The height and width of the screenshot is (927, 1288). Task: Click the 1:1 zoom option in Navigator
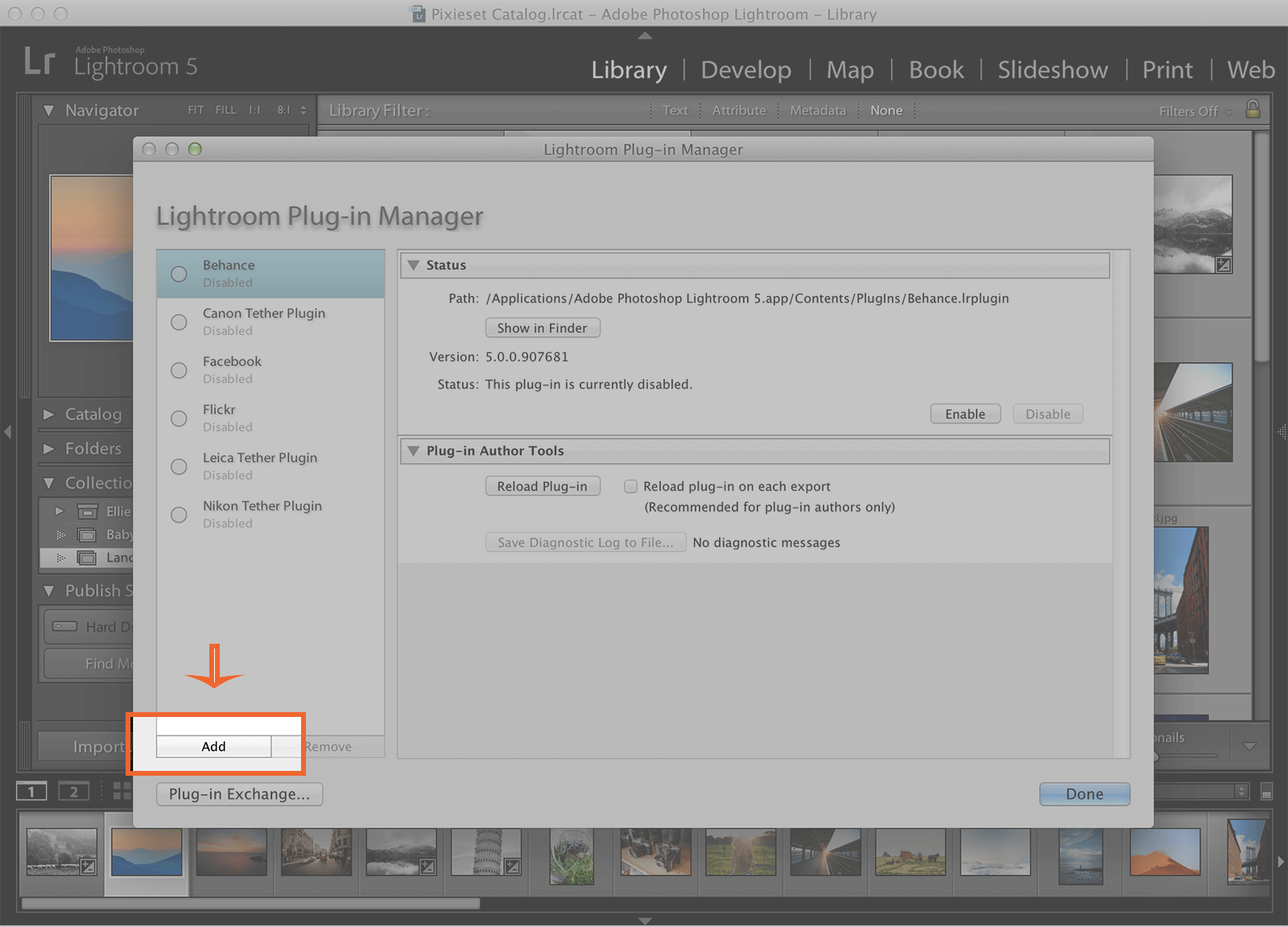point(253,110)
